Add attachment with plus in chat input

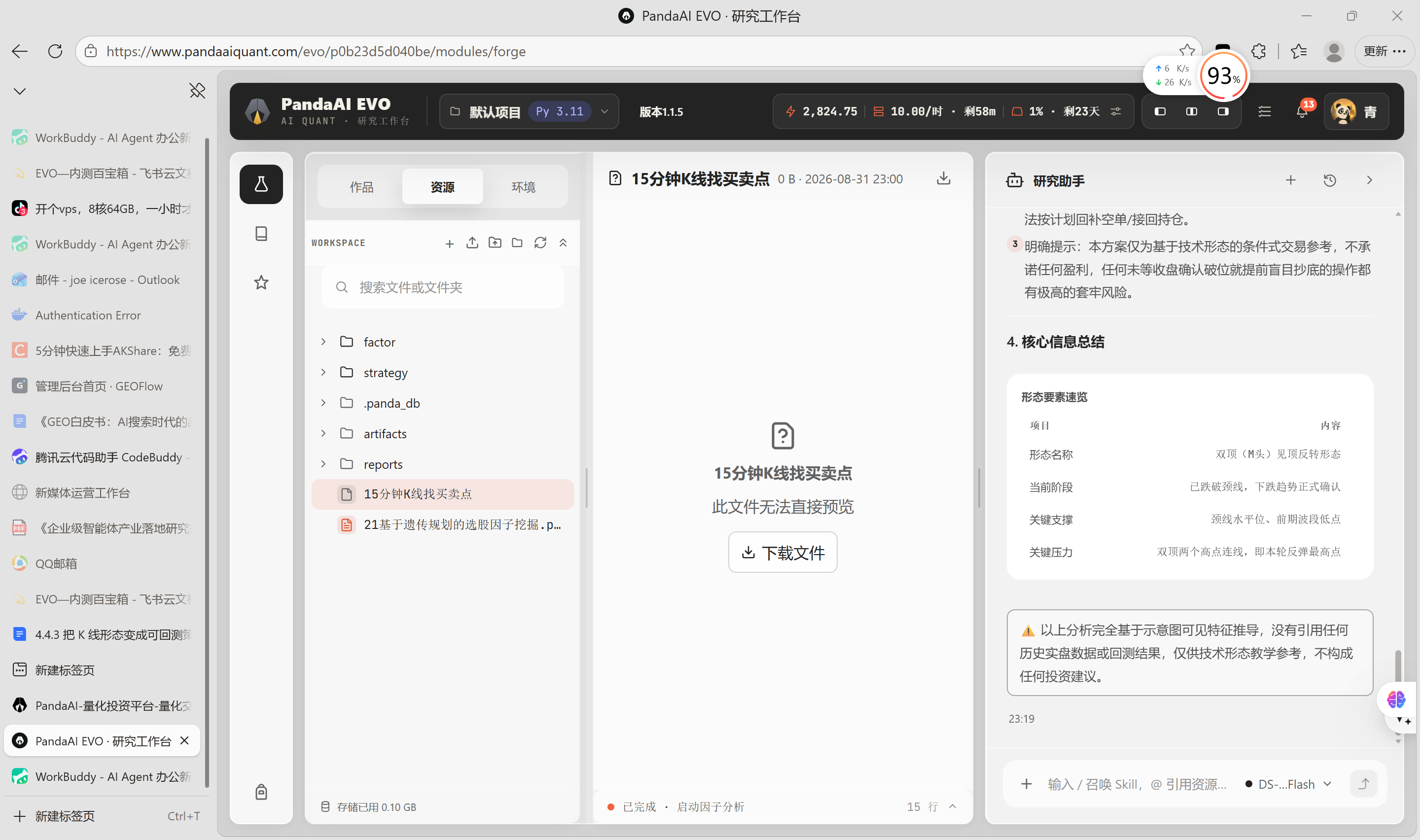tap(1026, 784)
